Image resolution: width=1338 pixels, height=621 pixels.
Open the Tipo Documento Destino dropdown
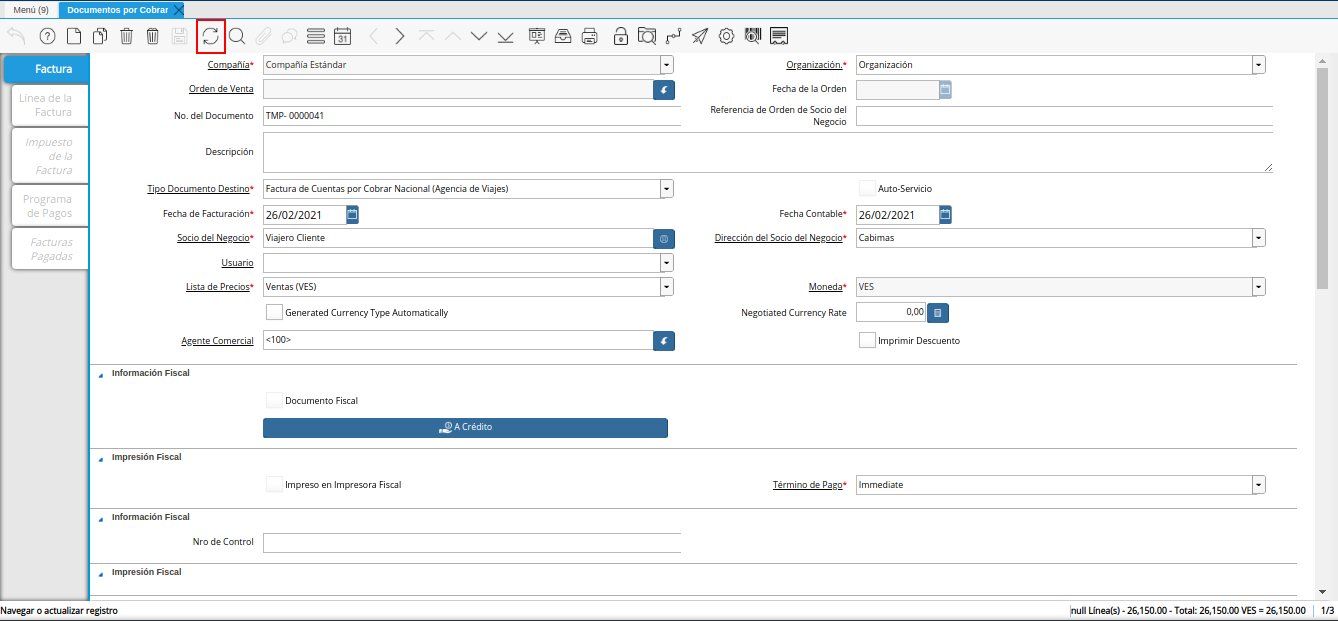click(x=667, y=189)
